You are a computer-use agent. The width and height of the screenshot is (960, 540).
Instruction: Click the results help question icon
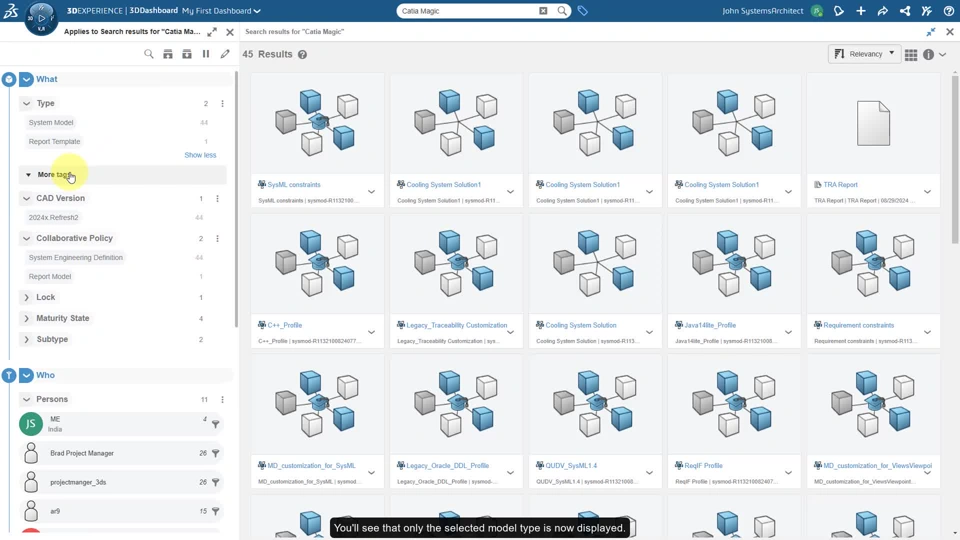[302, 54]
